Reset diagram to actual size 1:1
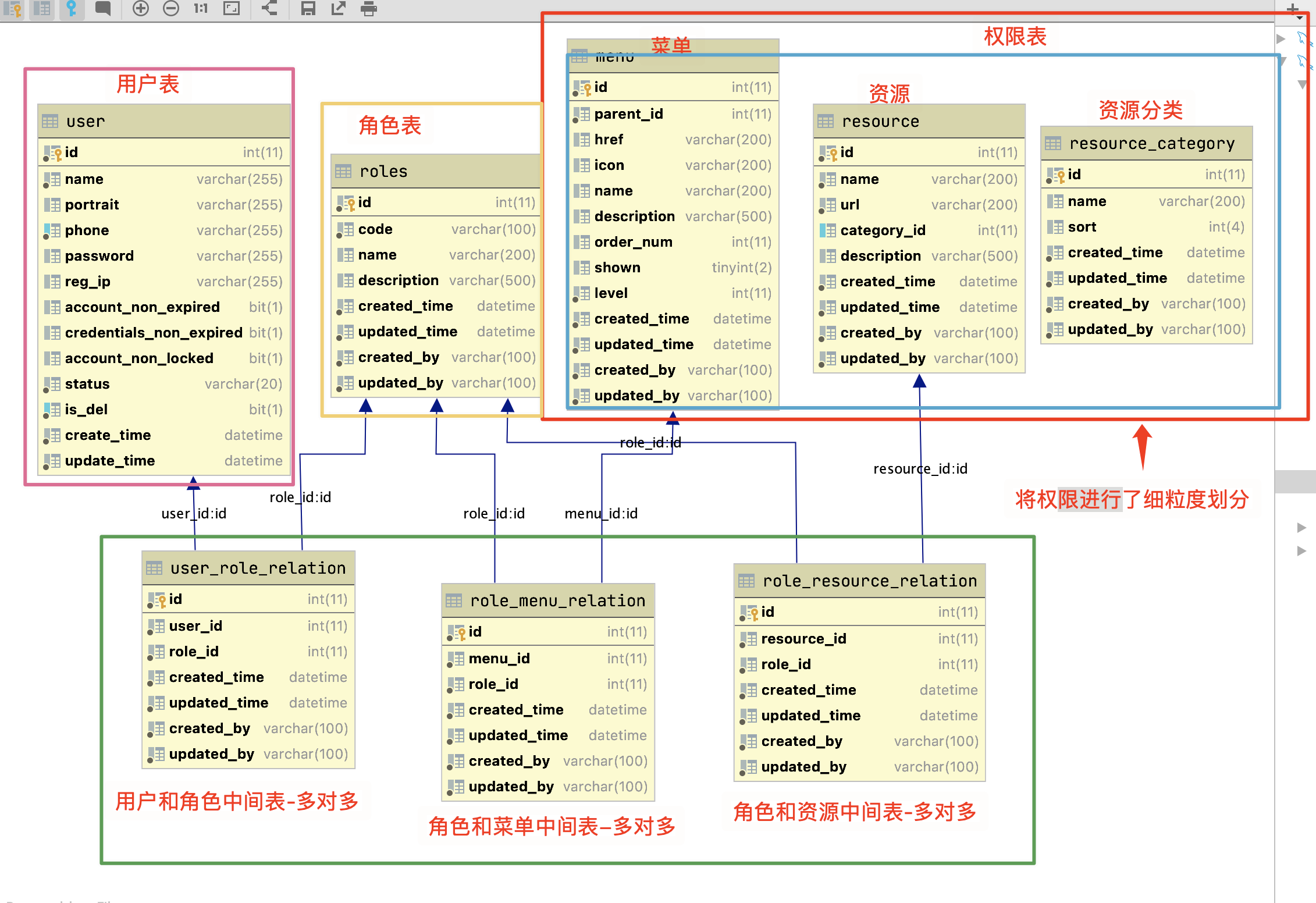The width and height of the screenshot is (1316, 903). point(201,9)
